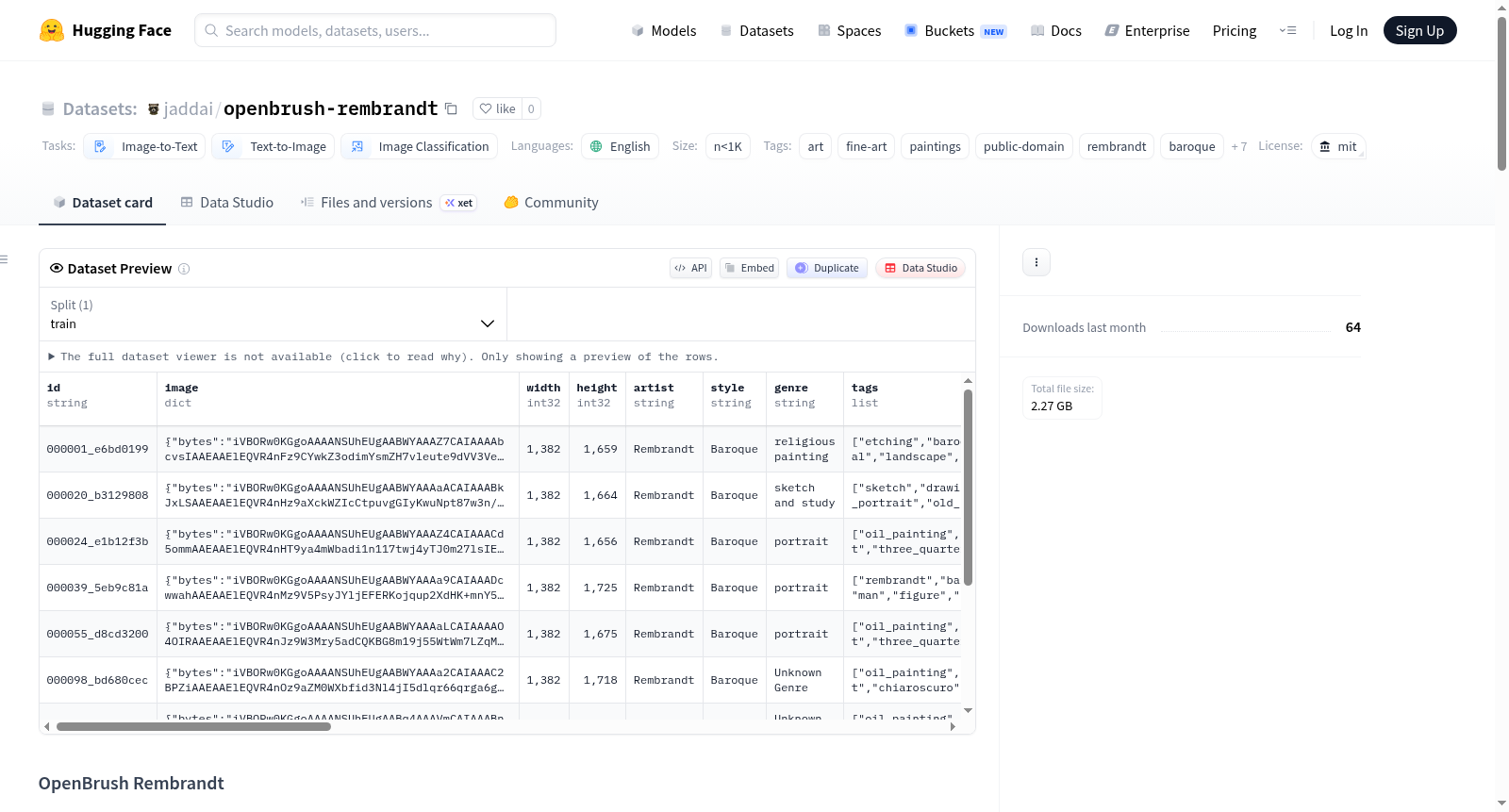Image resolution: width=1509 pixels, height=812 pixels.
Task: Click the fine-art tag
Action: tap(867, 146)
